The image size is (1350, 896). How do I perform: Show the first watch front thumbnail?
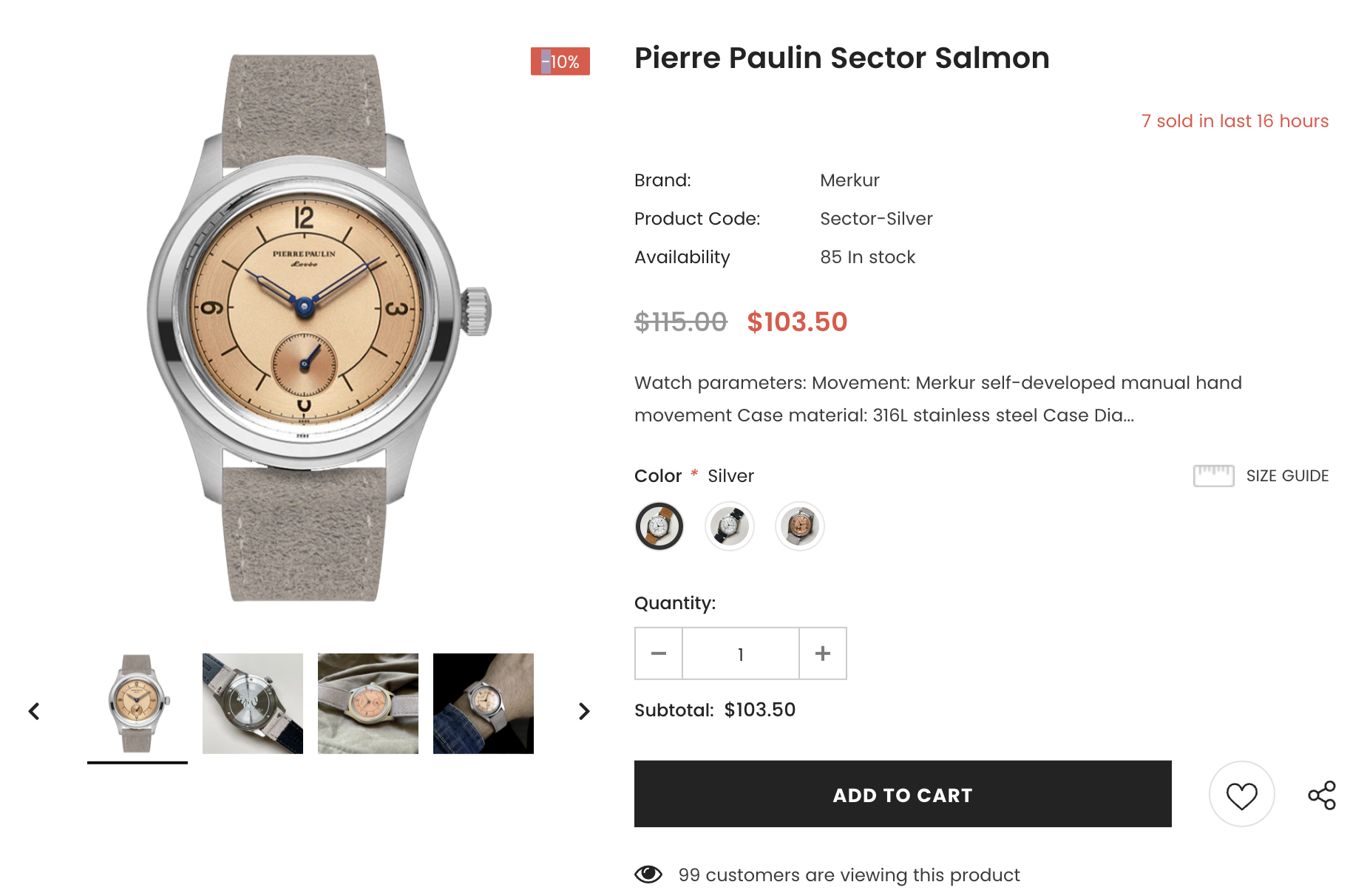tap(138, 703)
